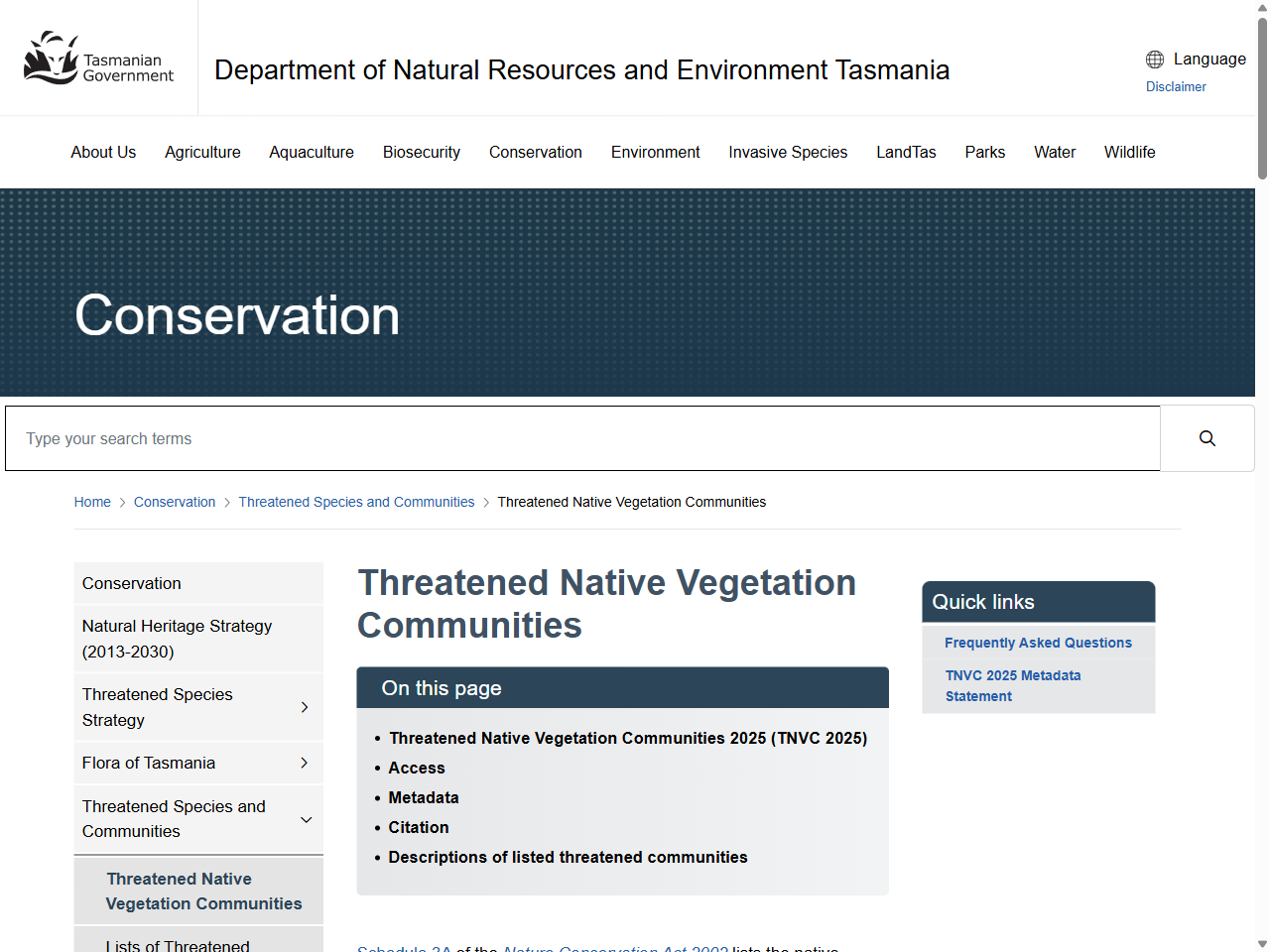Click the scrollbar down arrow

tap(1262, 944)
